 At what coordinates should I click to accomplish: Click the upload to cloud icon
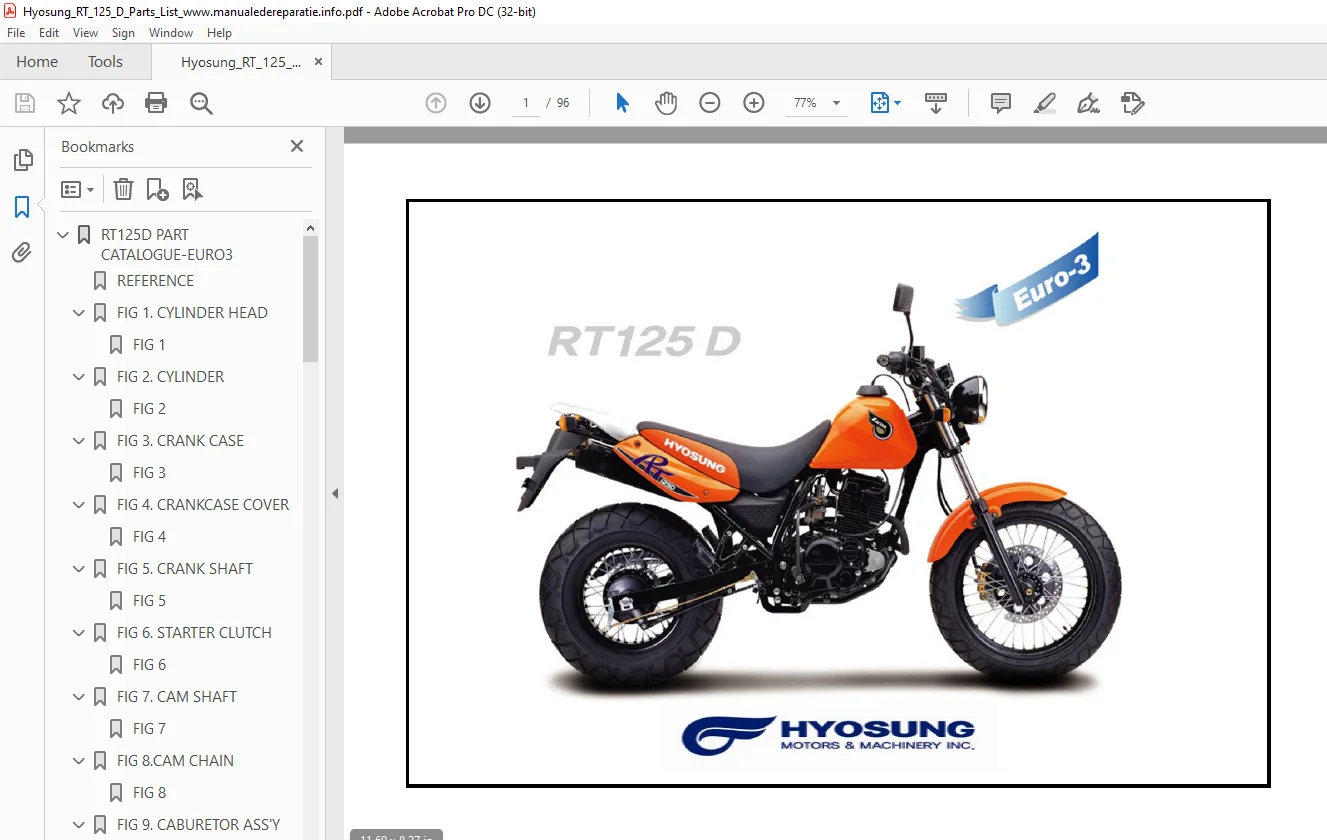113,103
